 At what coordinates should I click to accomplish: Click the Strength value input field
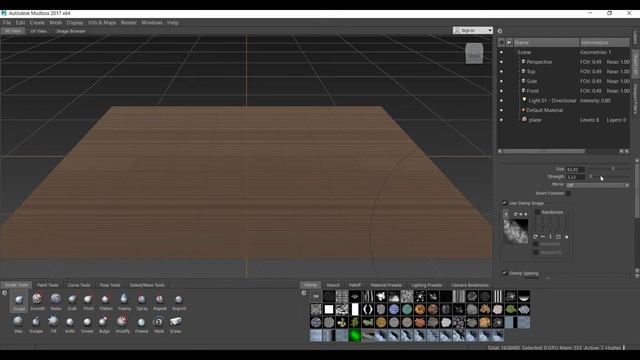576,177
